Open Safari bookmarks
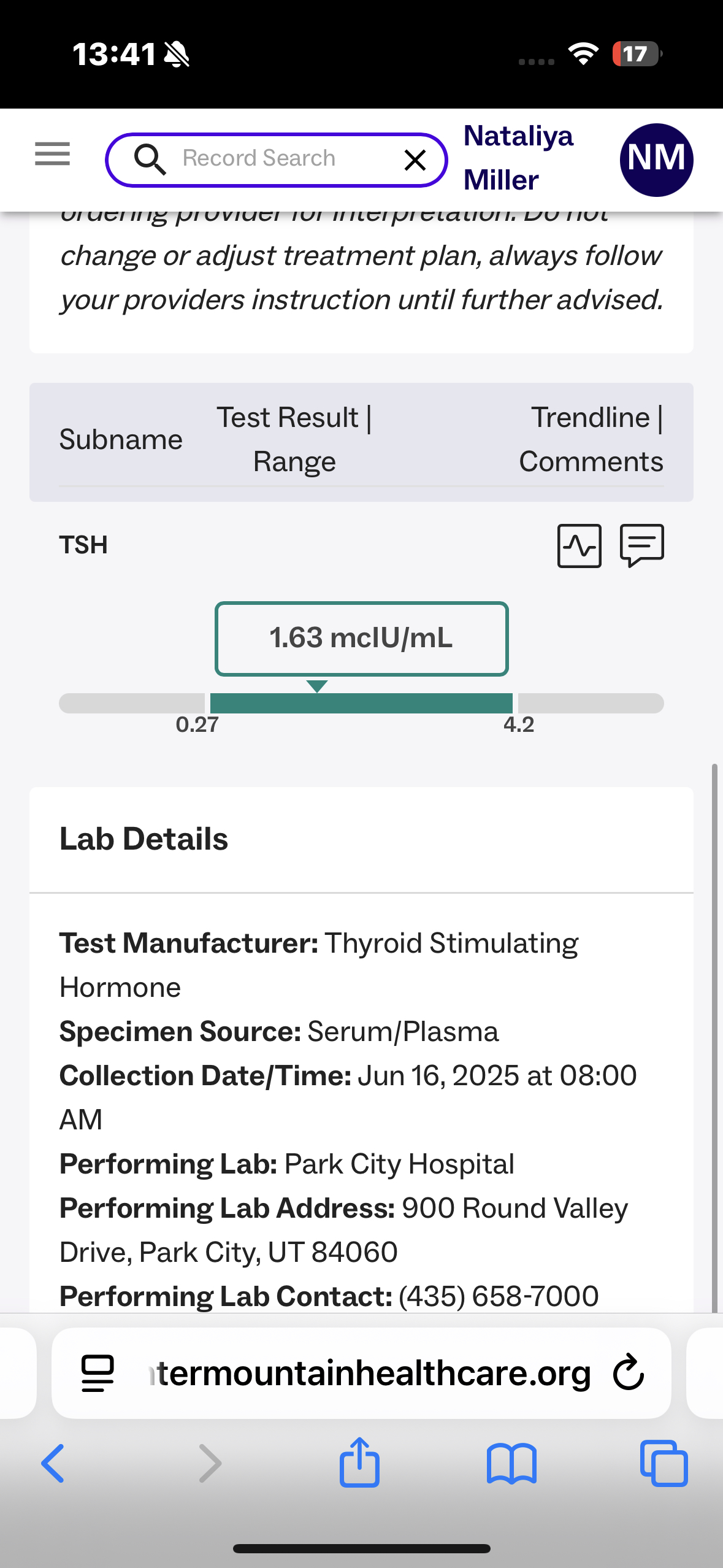 [x=511, y=1464]
